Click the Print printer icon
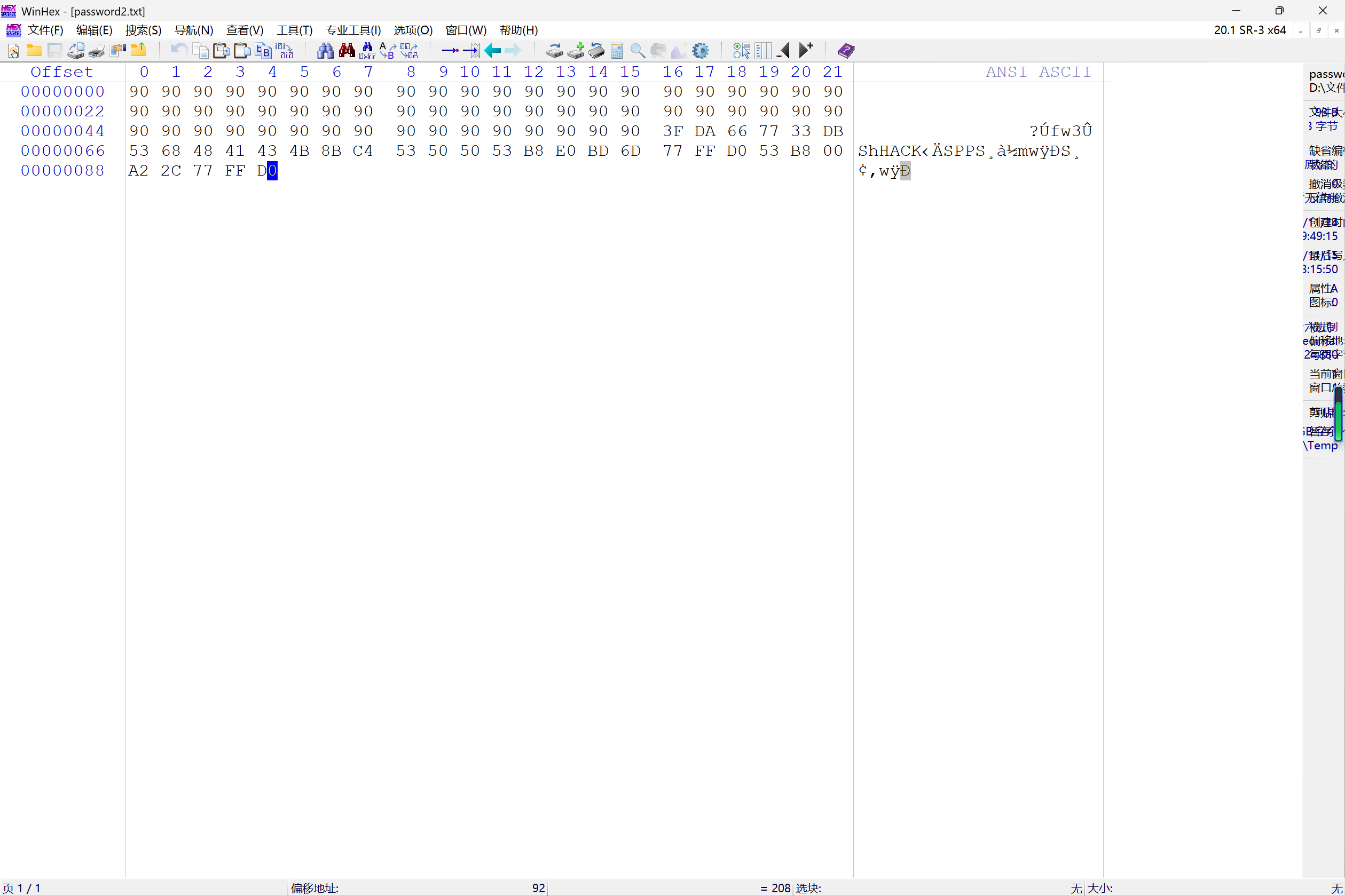1345x896 pixels. point(96,51)
